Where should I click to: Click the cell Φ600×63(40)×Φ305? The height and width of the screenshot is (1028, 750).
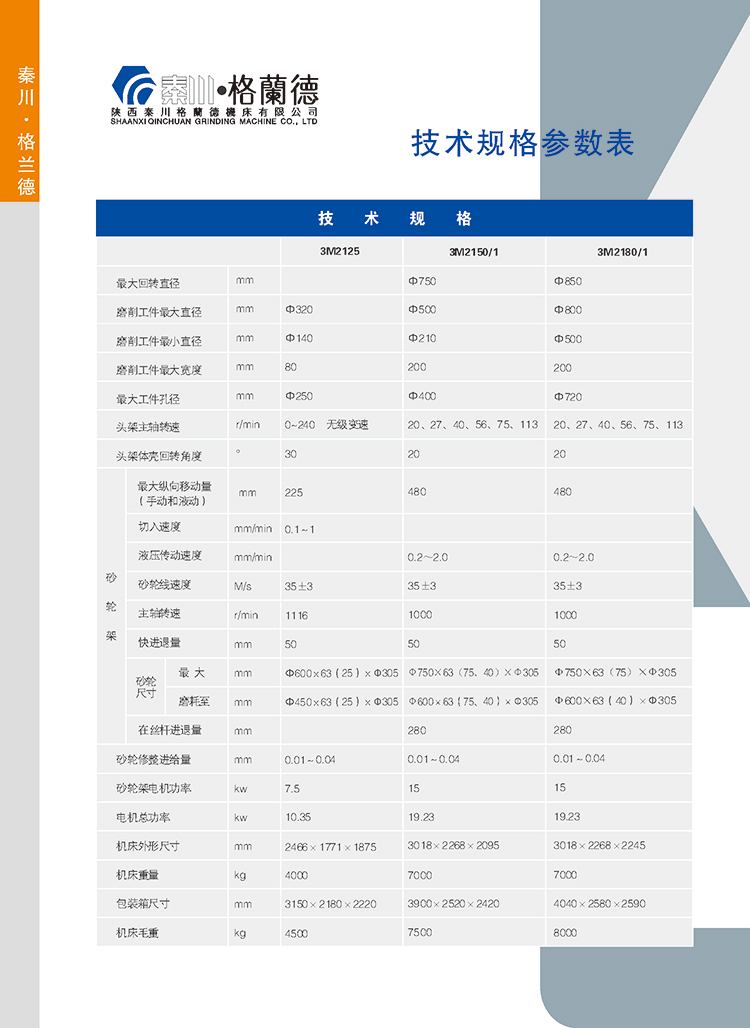[615, 700]
